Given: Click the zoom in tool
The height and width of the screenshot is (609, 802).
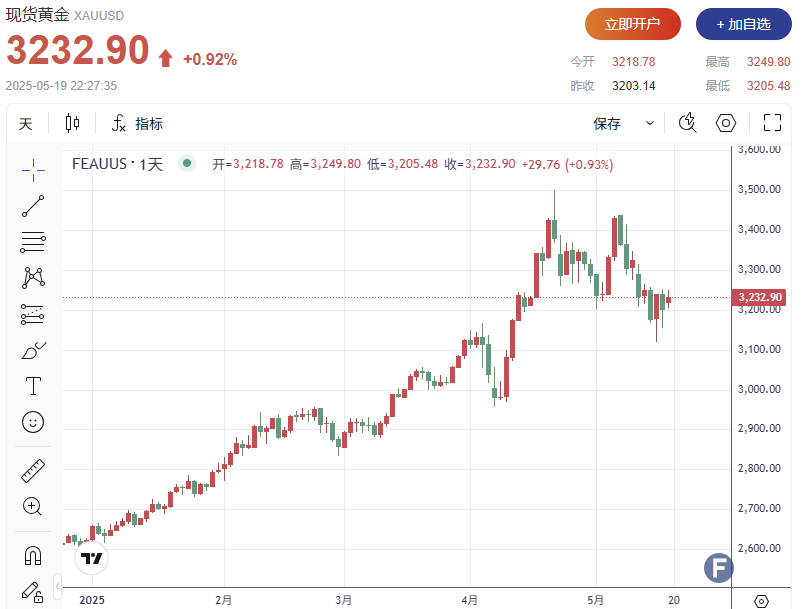Looking at the screenshot, I should (x=33, y=506).
